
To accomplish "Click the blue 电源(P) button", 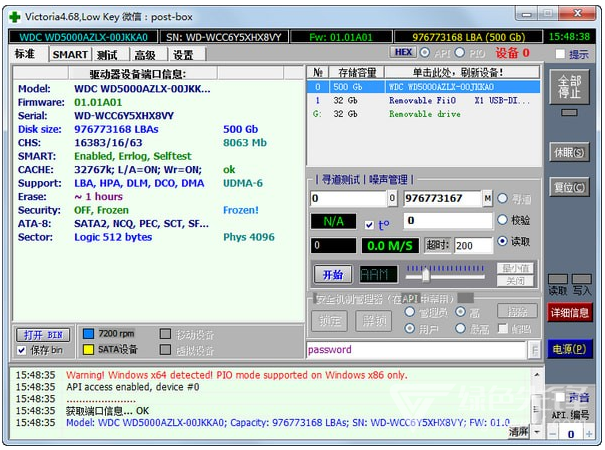I will 570,349.
